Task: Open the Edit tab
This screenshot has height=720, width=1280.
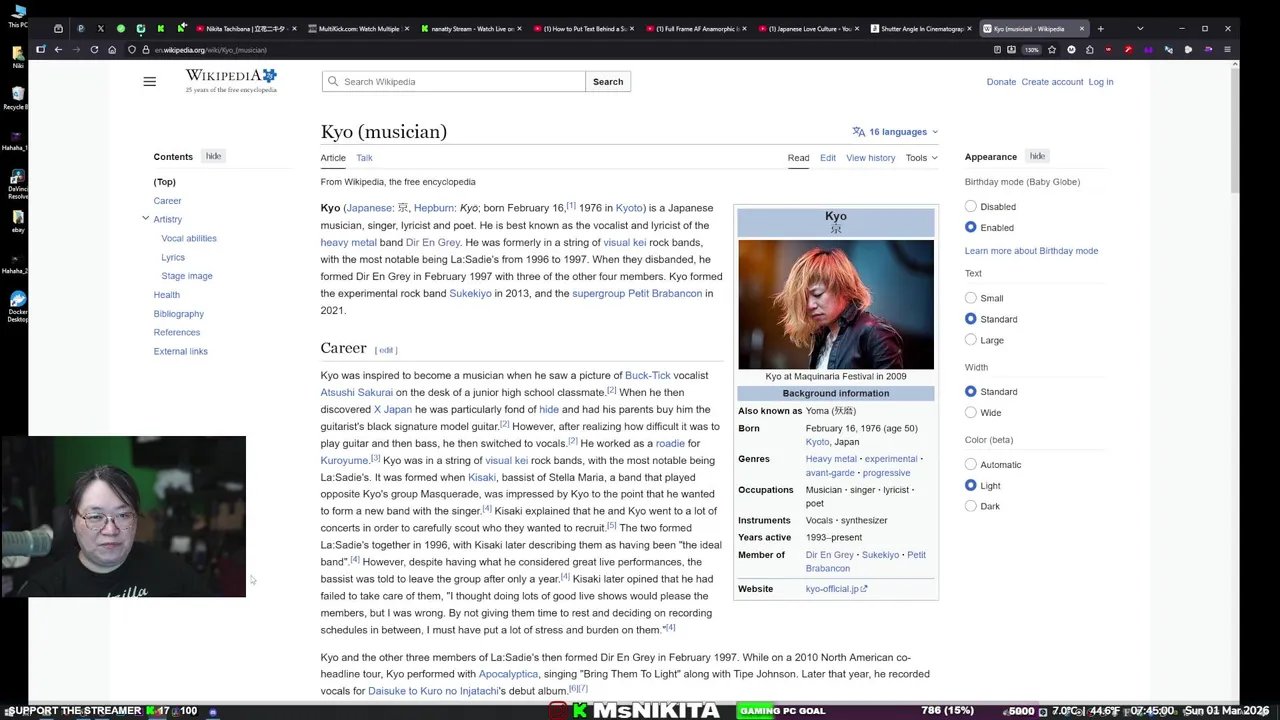Action: pyautogui.click(x=828, y=158)
